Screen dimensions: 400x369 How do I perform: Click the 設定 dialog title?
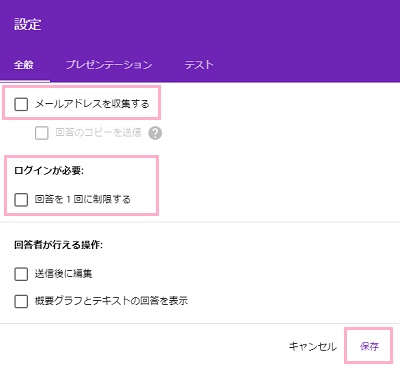point(28,24)
